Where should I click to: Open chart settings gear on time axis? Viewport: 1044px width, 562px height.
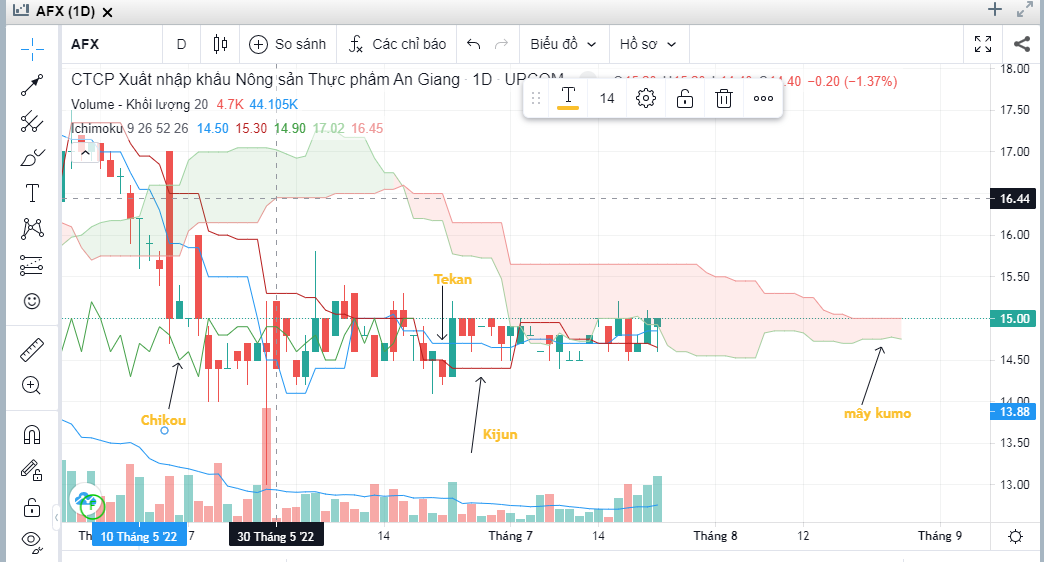click(1015, 536)
